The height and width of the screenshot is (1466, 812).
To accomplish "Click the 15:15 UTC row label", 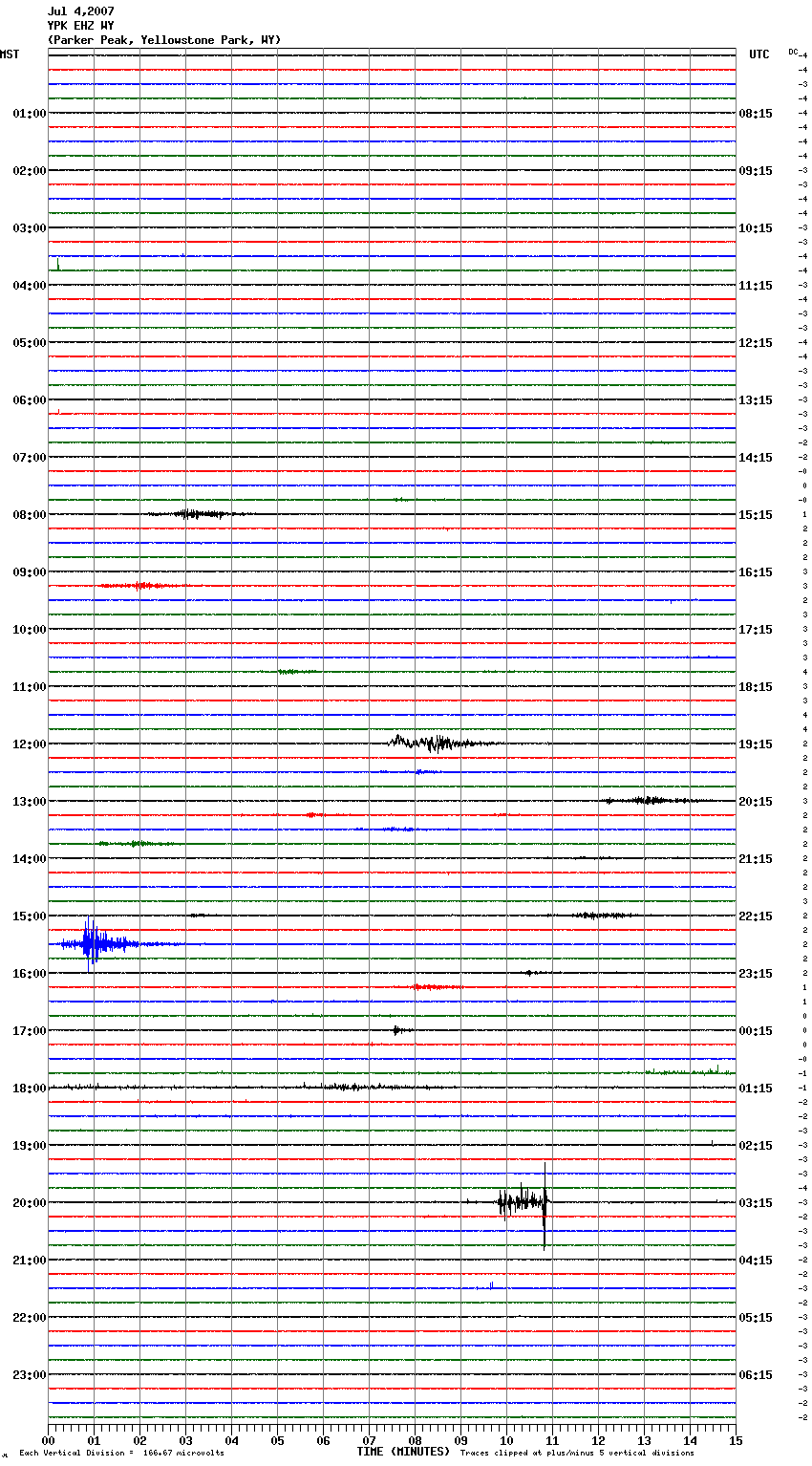I will click(x=756, y=515).
